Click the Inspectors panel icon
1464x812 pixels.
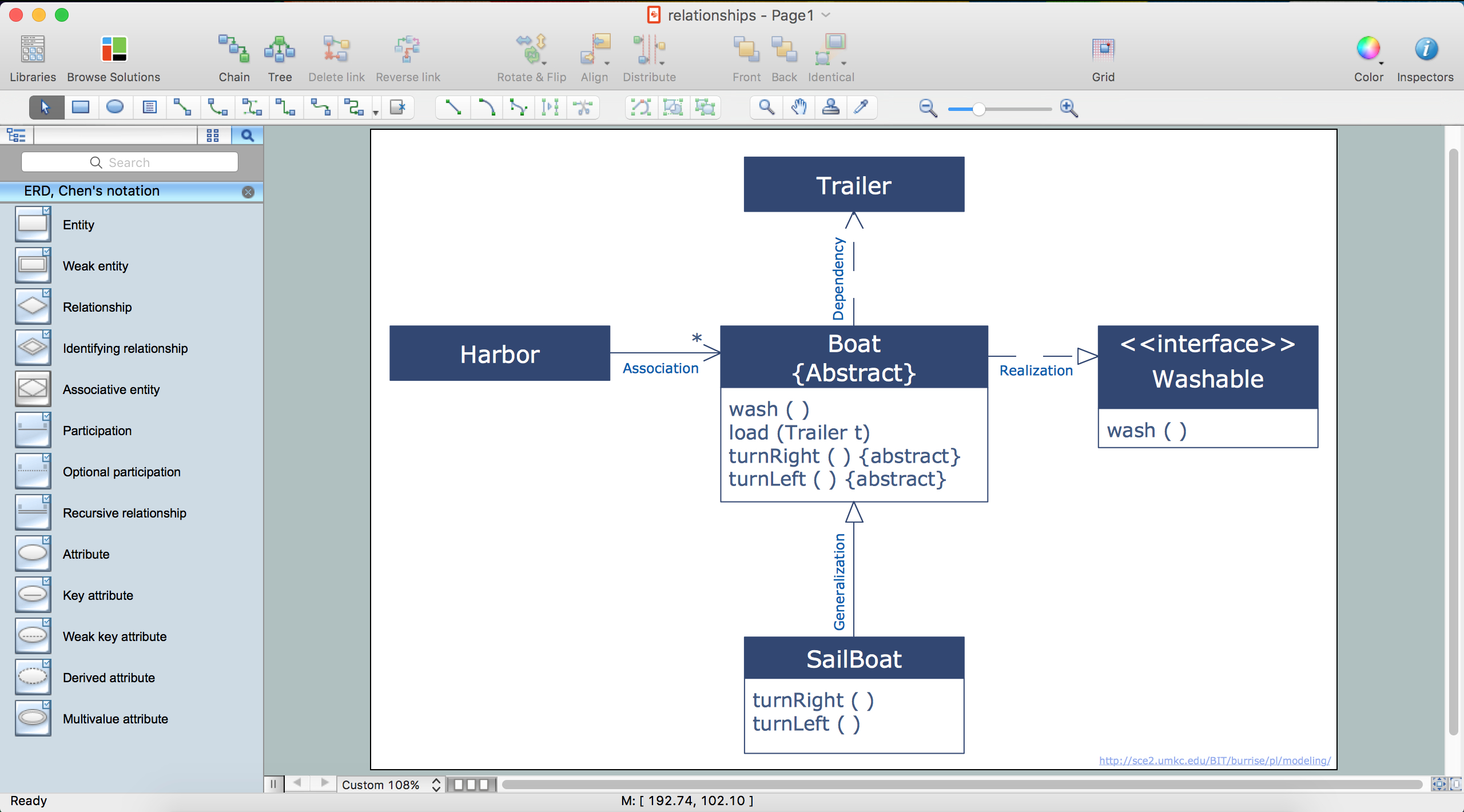coord(1424,49)
